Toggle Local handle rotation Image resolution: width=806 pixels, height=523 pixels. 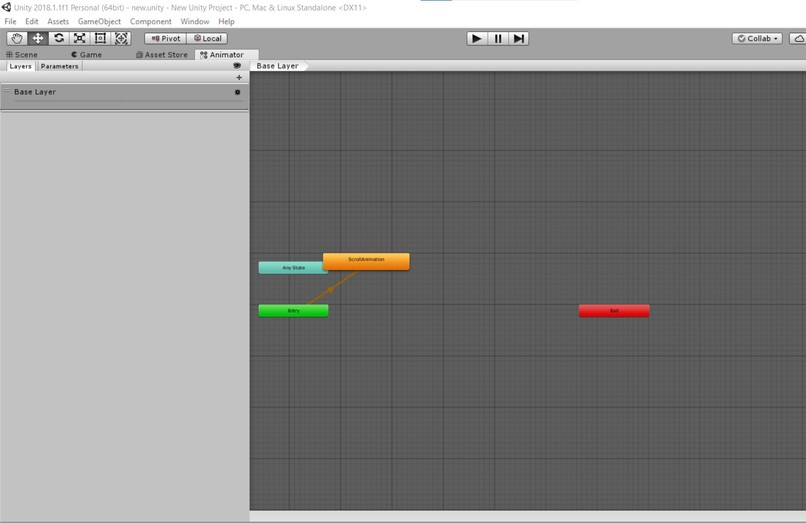207,39
